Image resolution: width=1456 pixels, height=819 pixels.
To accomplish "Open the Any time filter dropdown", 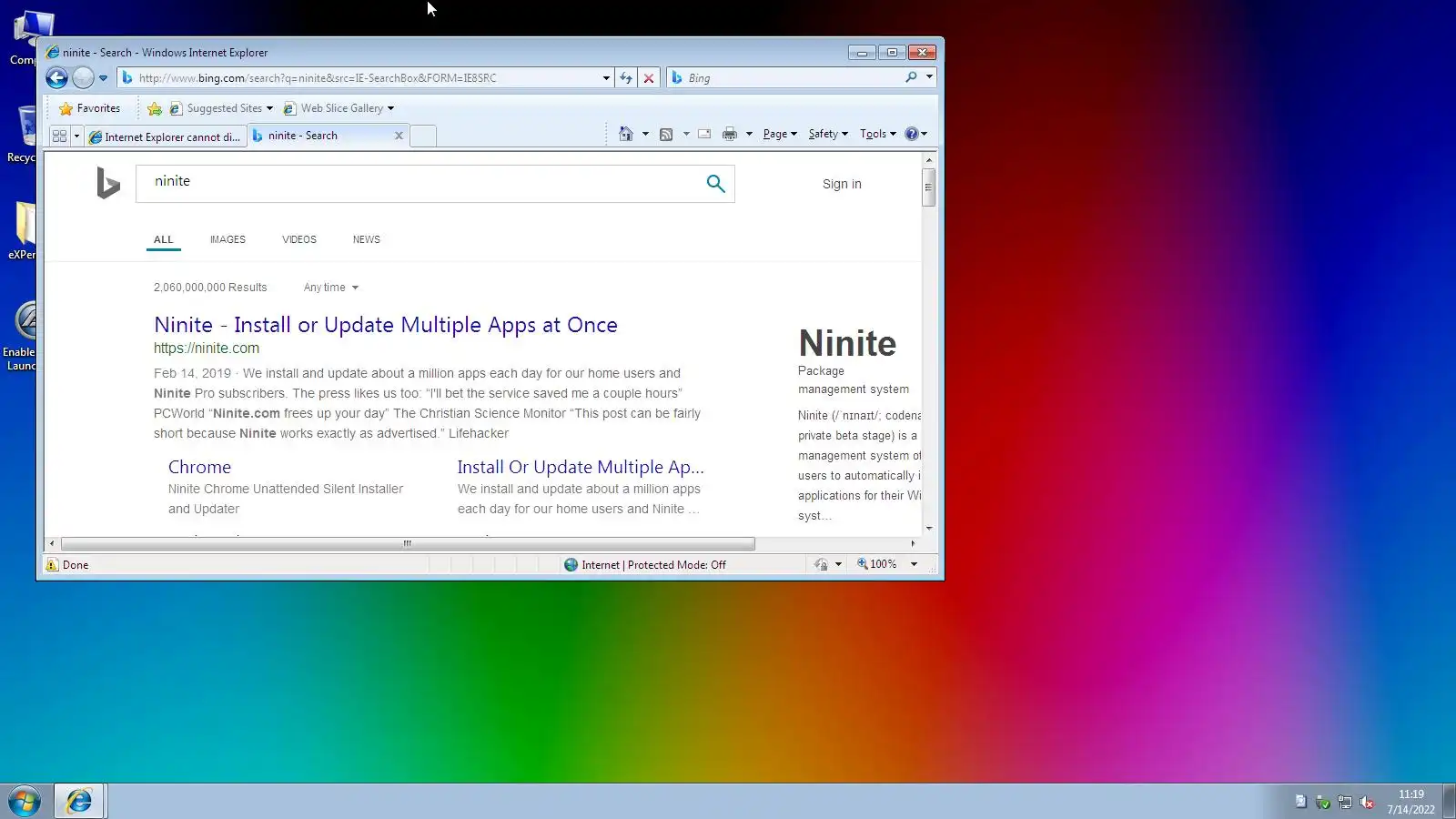I will coord(331,288).
